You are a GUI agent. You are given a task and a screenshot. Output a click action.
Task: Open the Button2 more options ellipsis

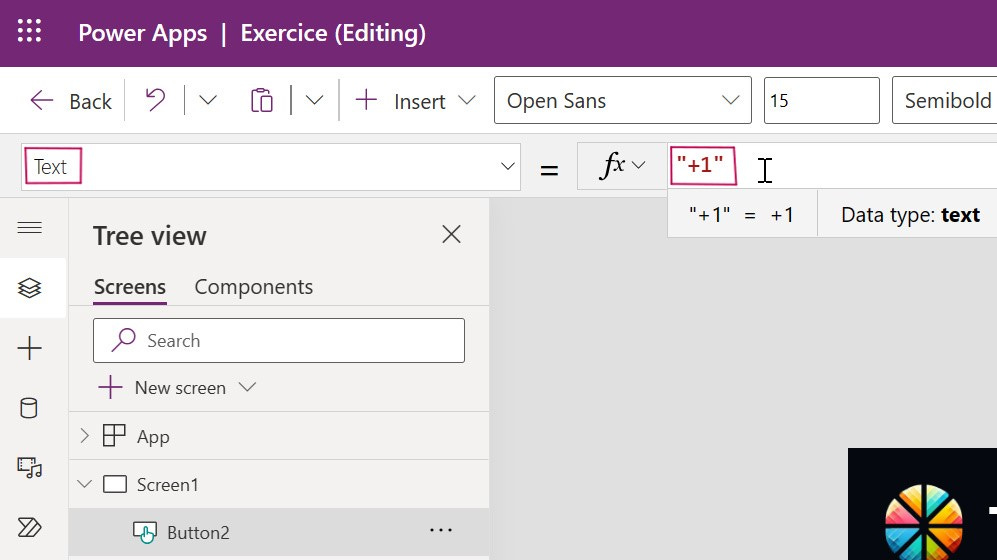(441, 530)
